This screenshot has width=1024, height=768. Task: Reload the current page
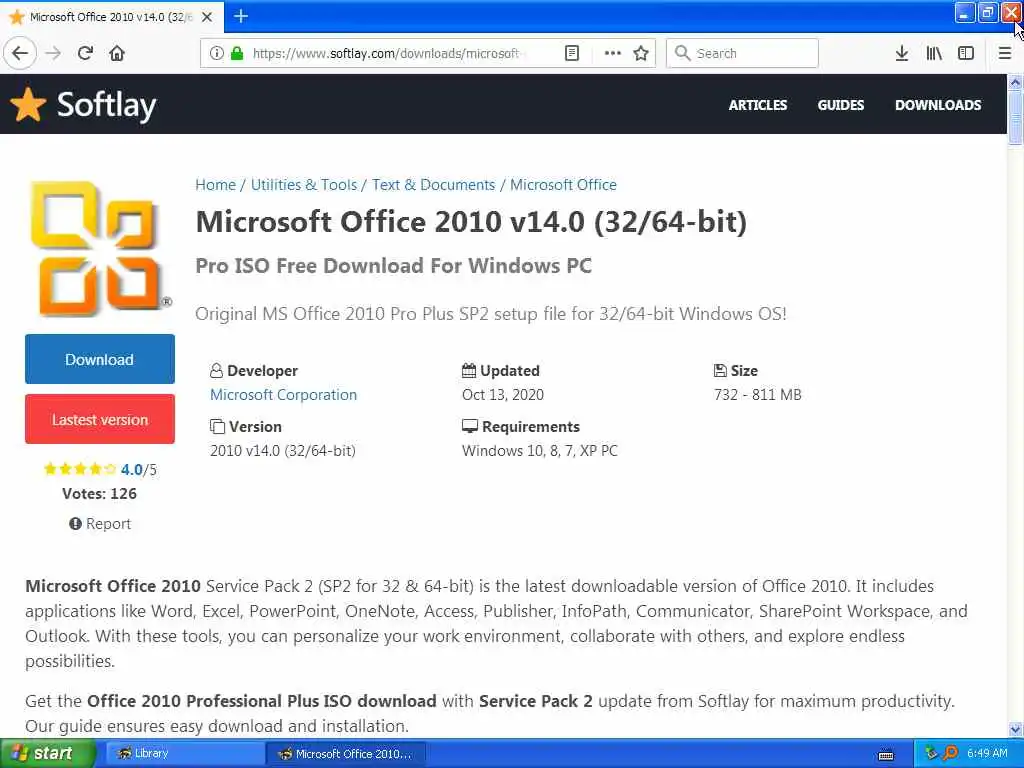click(85, 53)
